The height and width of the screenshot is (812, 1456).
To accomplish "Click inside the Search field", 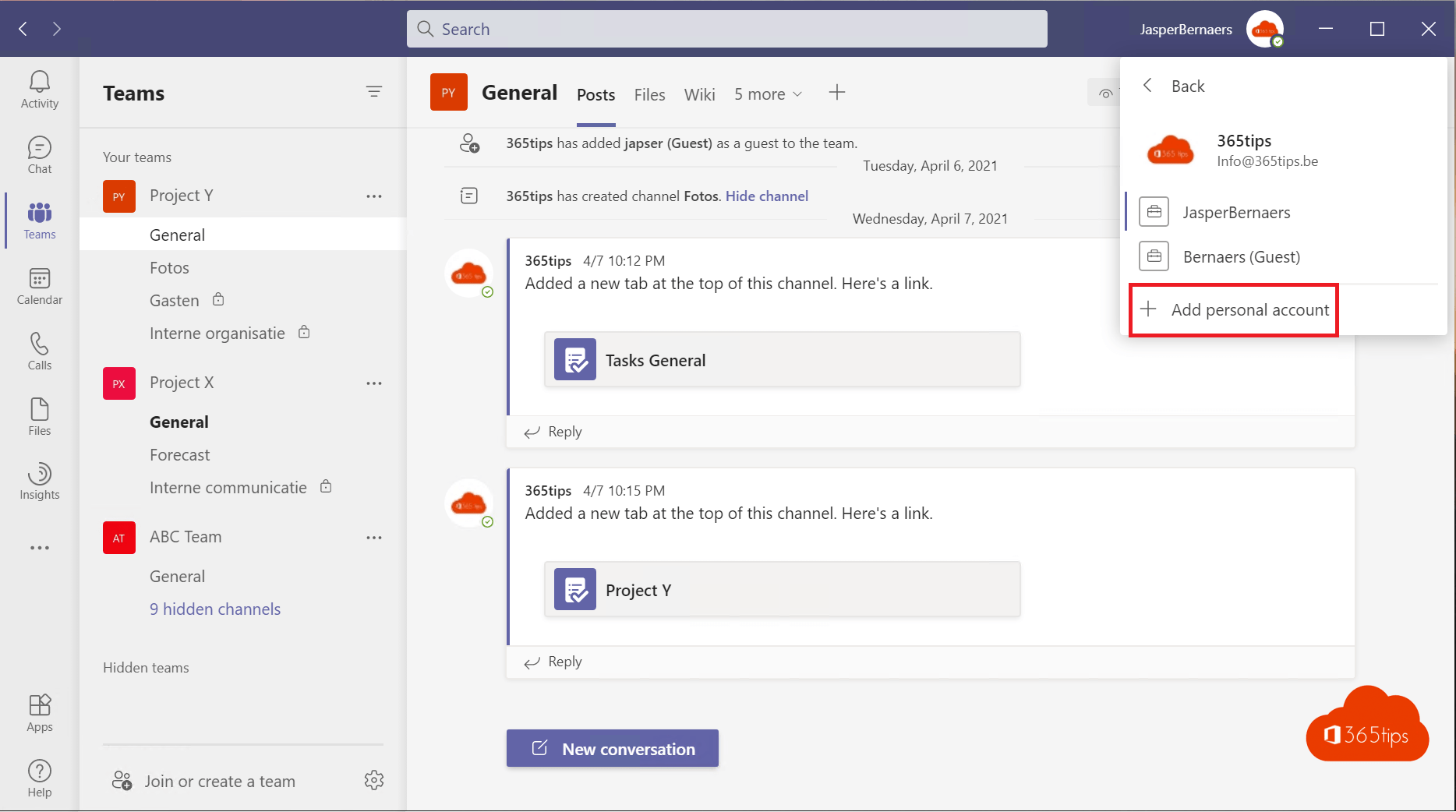I will [725, 29].
